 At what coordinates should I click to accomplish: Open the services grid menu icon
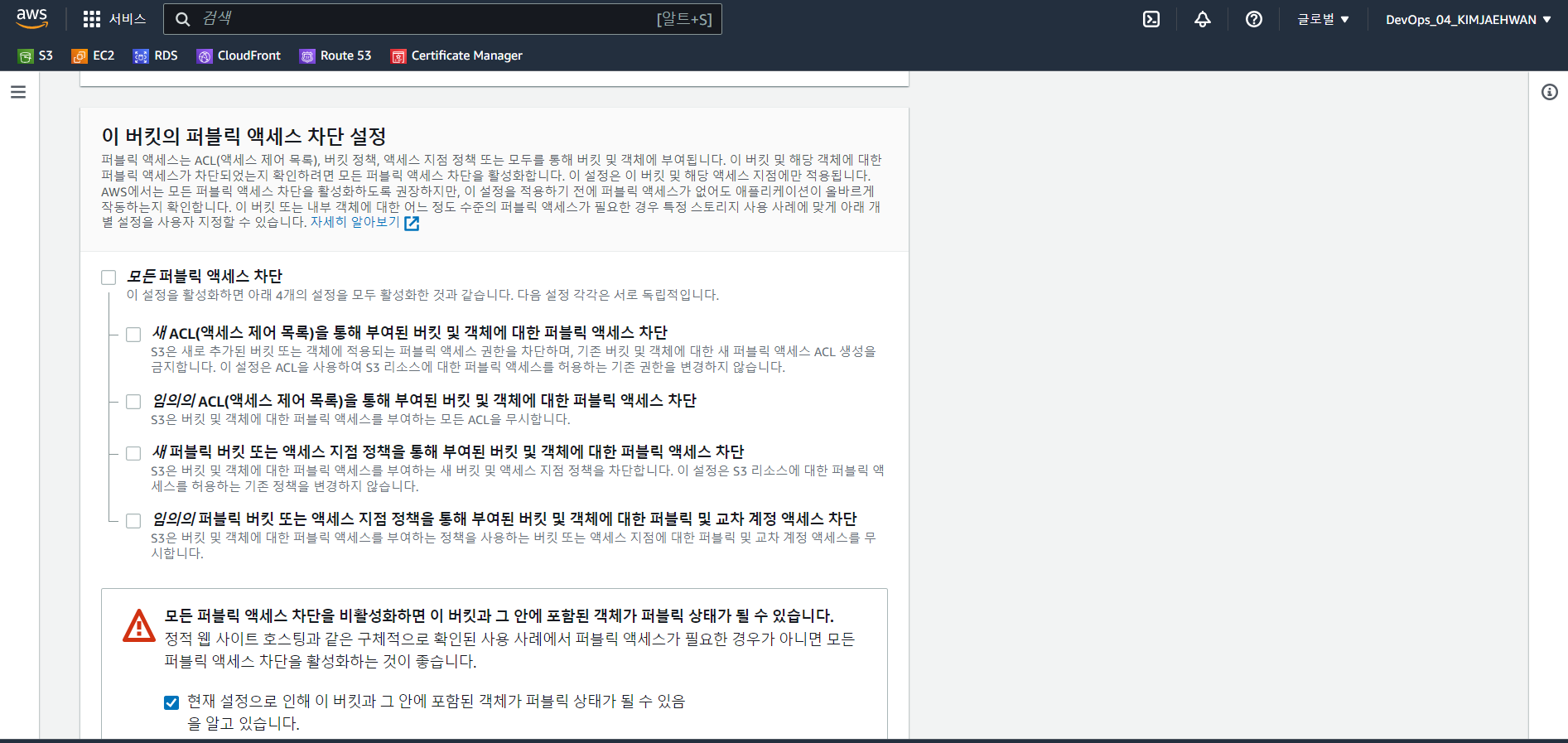[92, 19]
